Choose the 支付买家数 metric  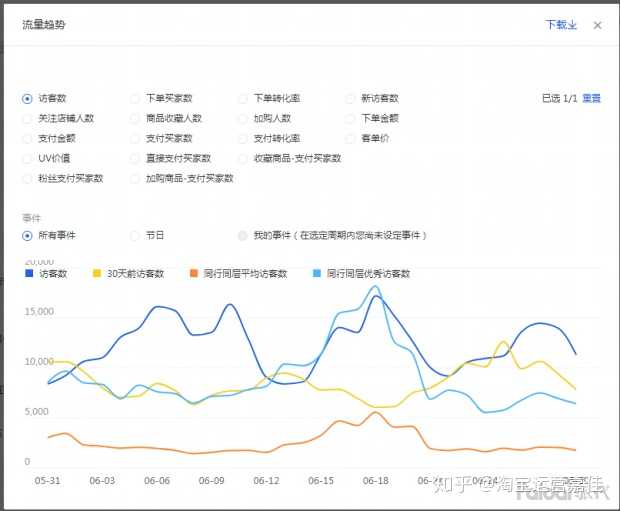pyautogui.click(x=135, y=138)
